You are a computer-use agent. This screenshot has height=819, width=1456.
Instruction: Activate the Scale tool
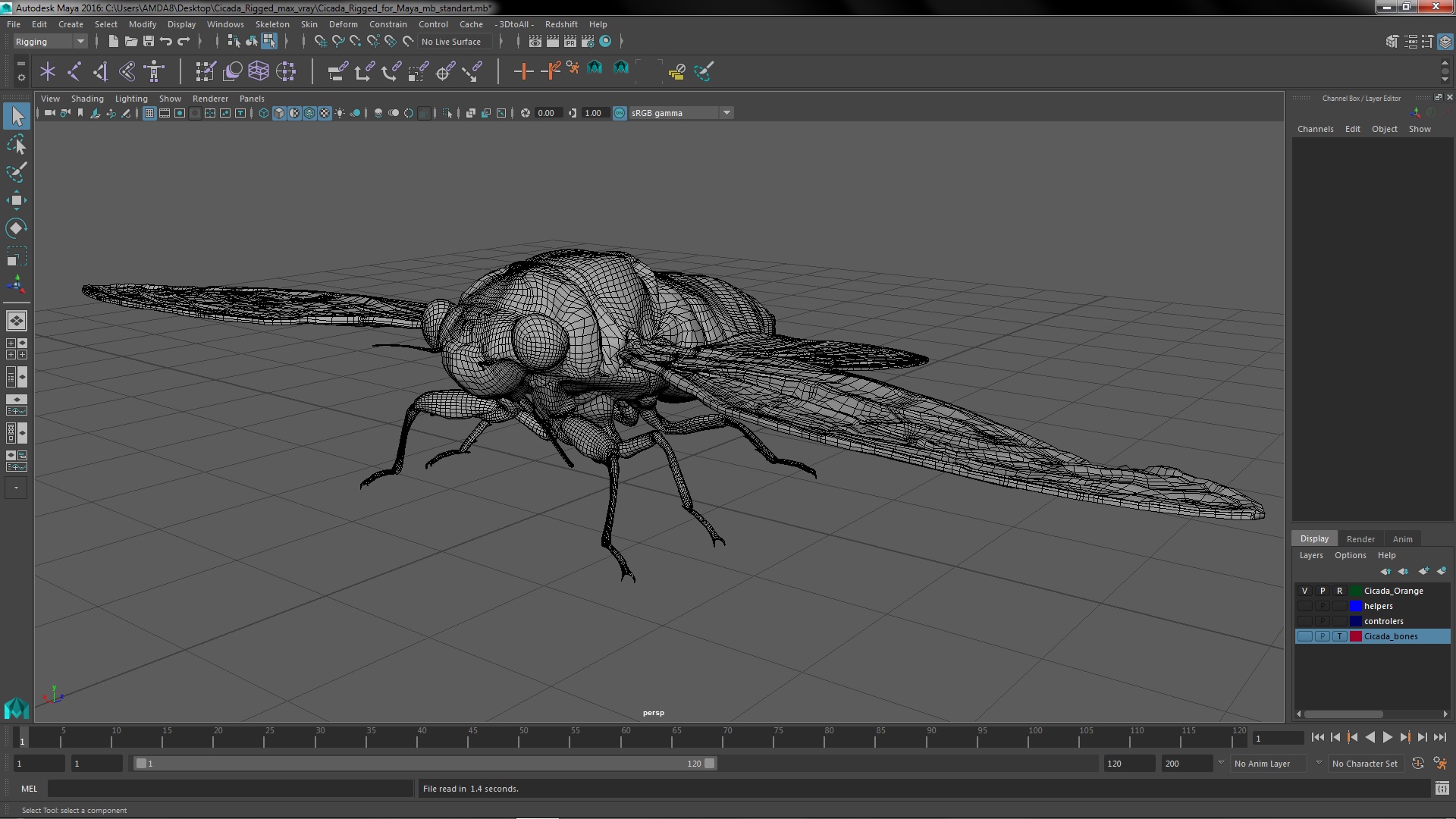[17, 256]
